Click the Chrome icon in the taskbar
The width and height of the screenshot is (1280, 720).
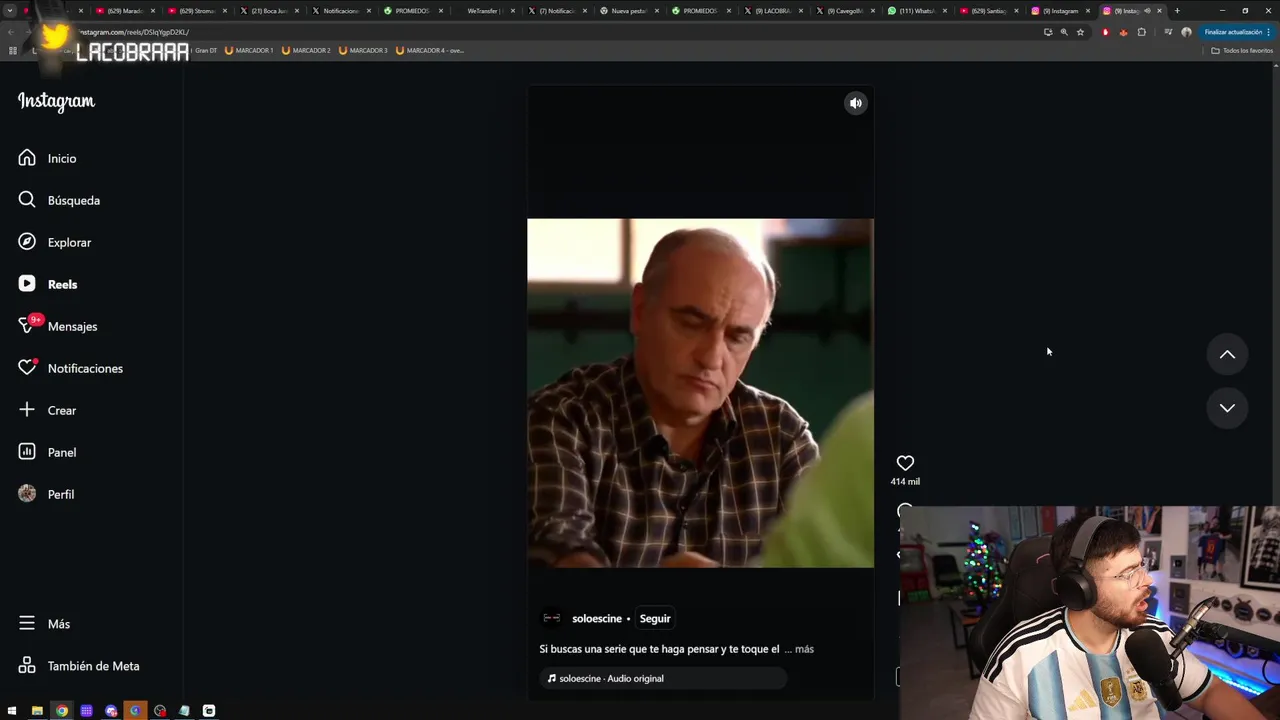(x=62, y=711)
